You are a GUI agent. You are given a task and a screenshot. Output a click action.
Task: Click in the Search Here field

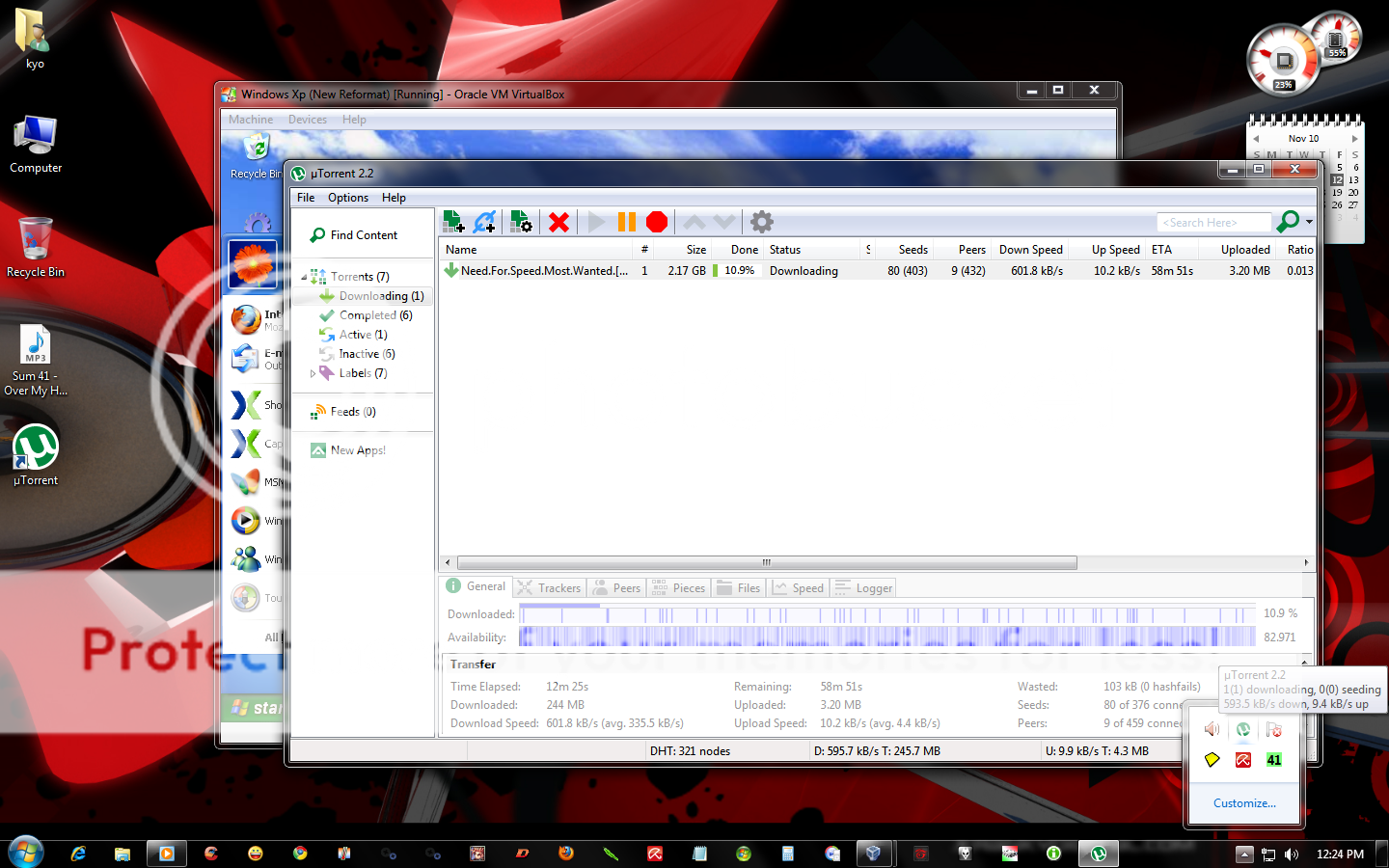tap(1213, 223)
